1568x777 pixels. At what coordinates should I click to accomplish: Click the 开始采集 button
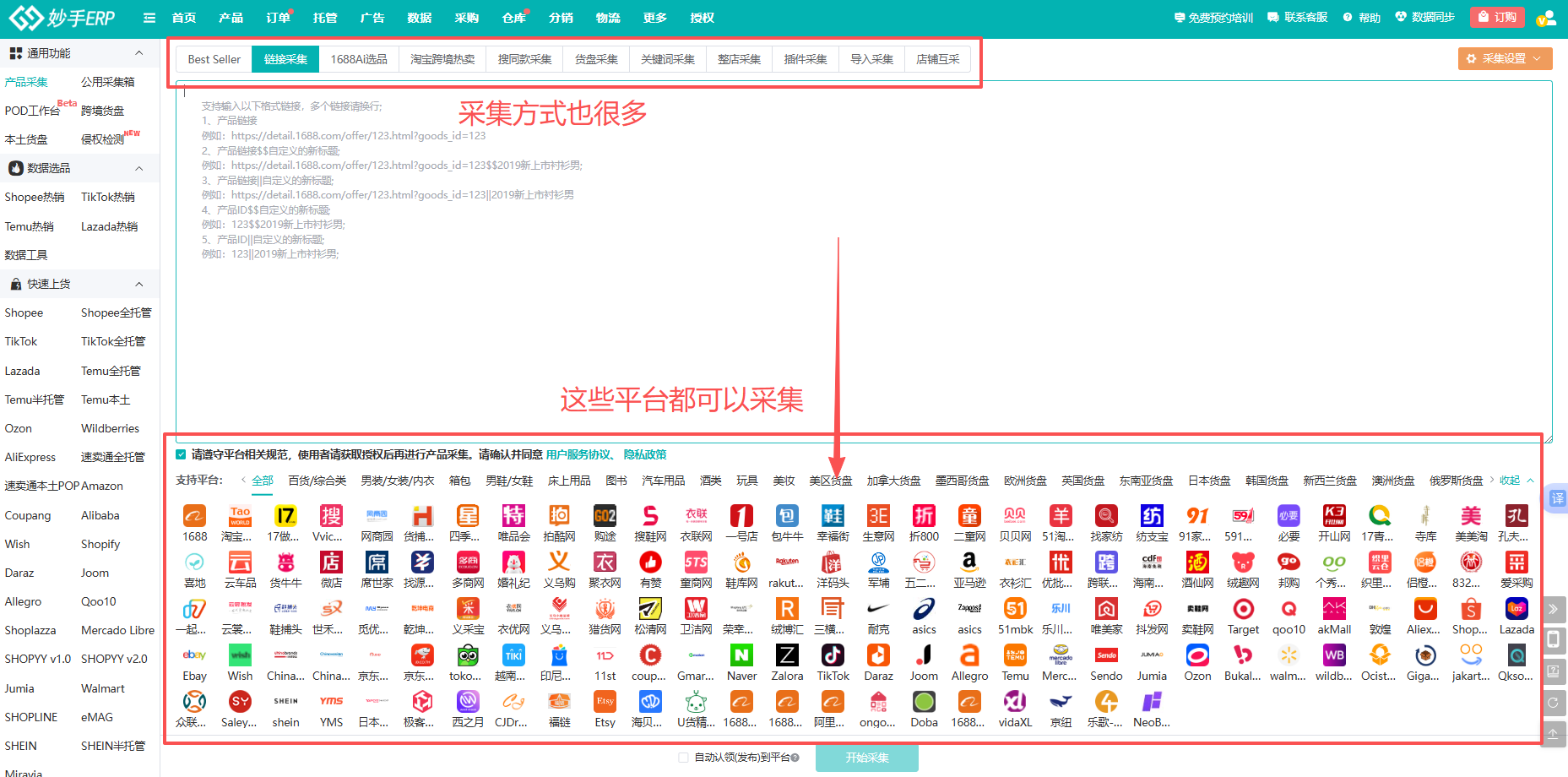click(866, 758)
